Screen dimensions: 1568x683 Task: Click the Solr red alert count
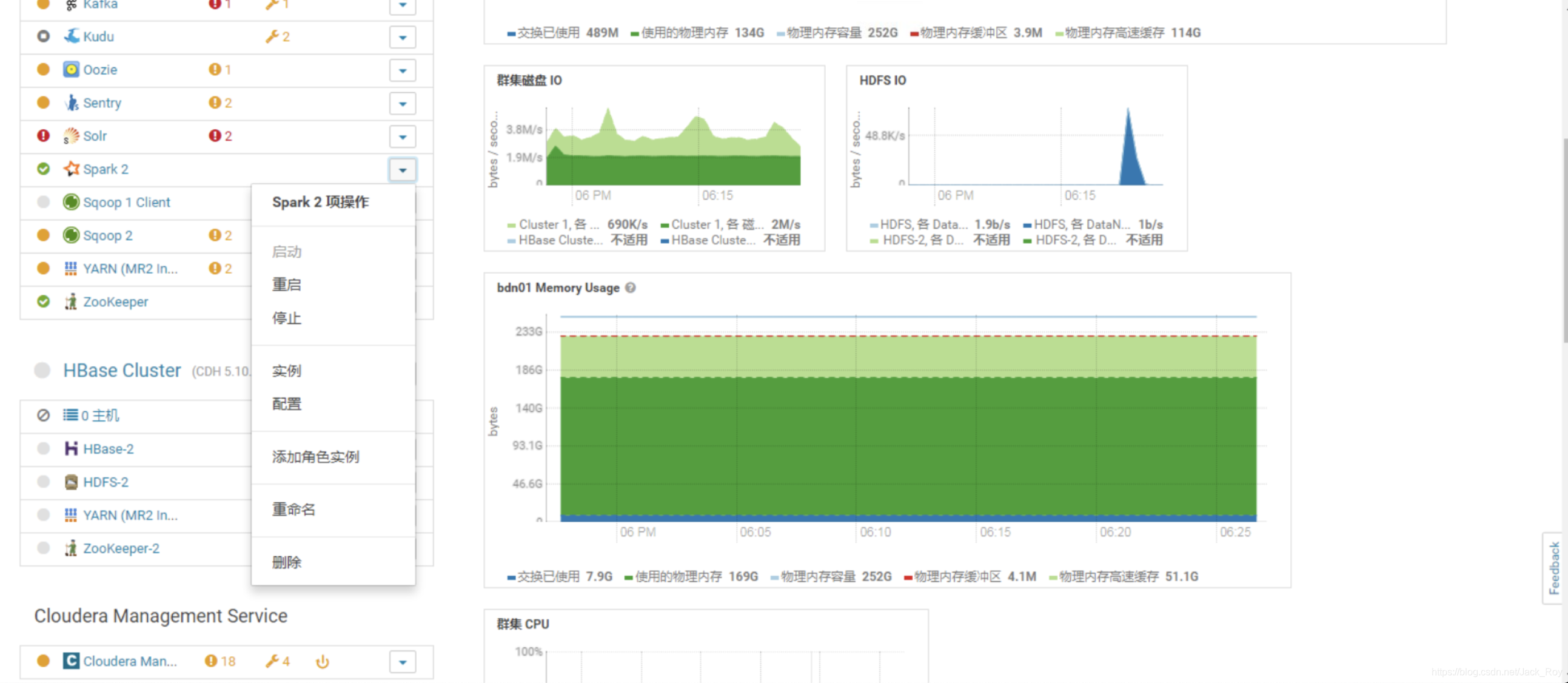220,136
